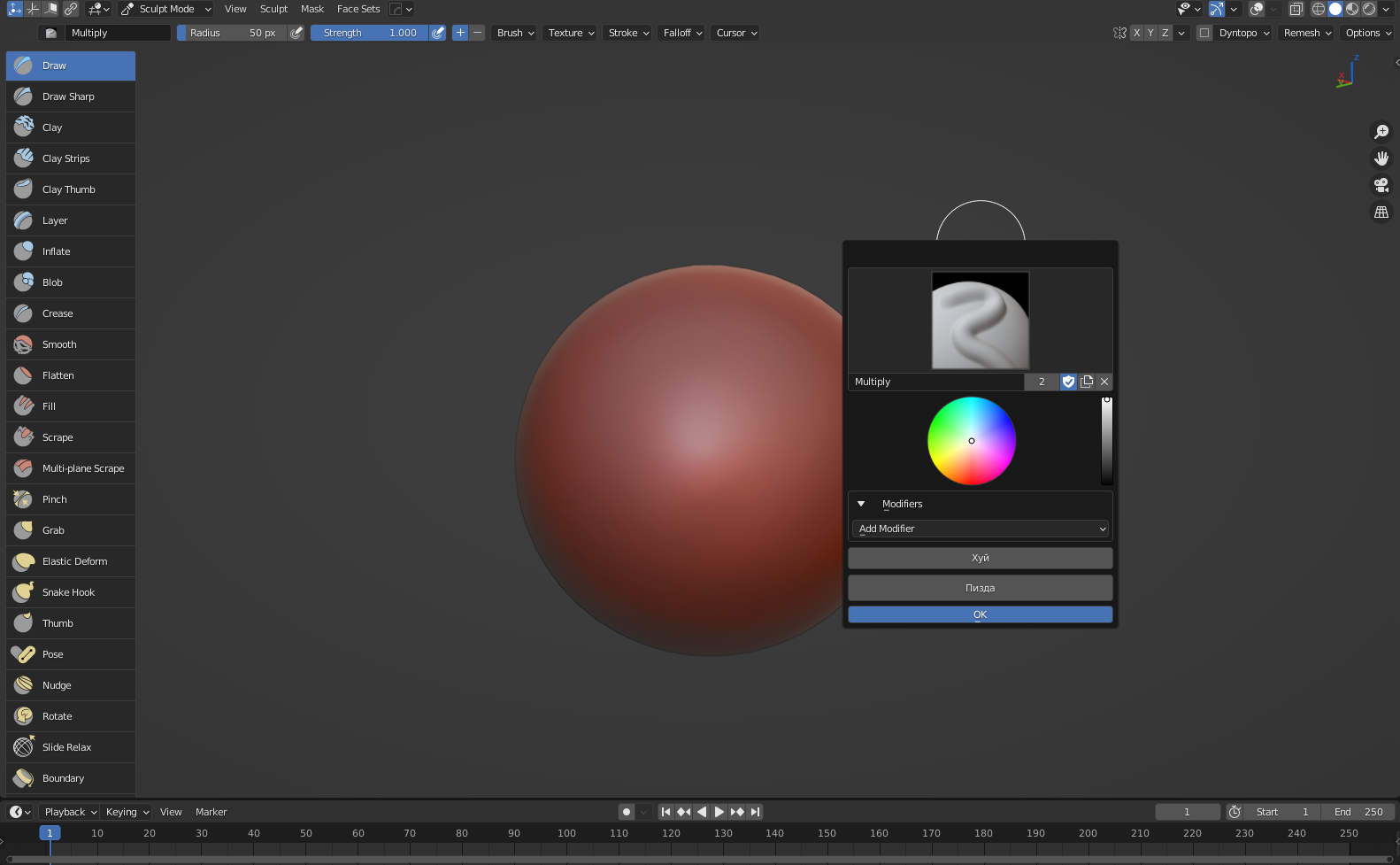Toggle fake user shield for Multiply brush
The image size is (1400, 865).
[1068, 382]
